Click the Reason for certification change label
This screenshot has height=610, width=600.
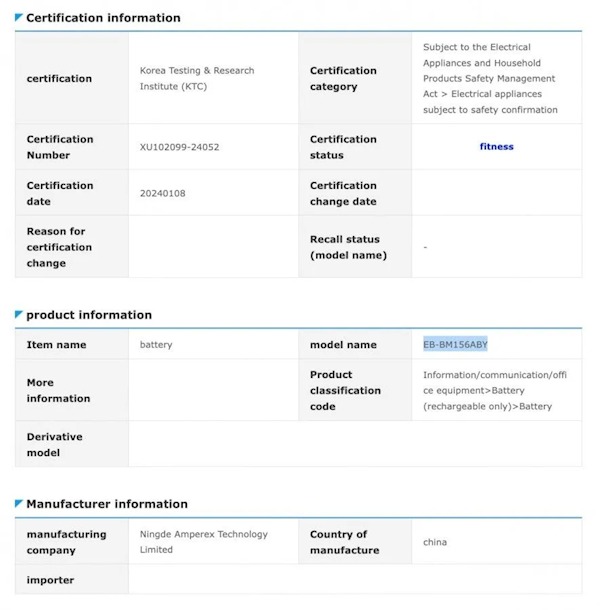[x=59, y=247]
